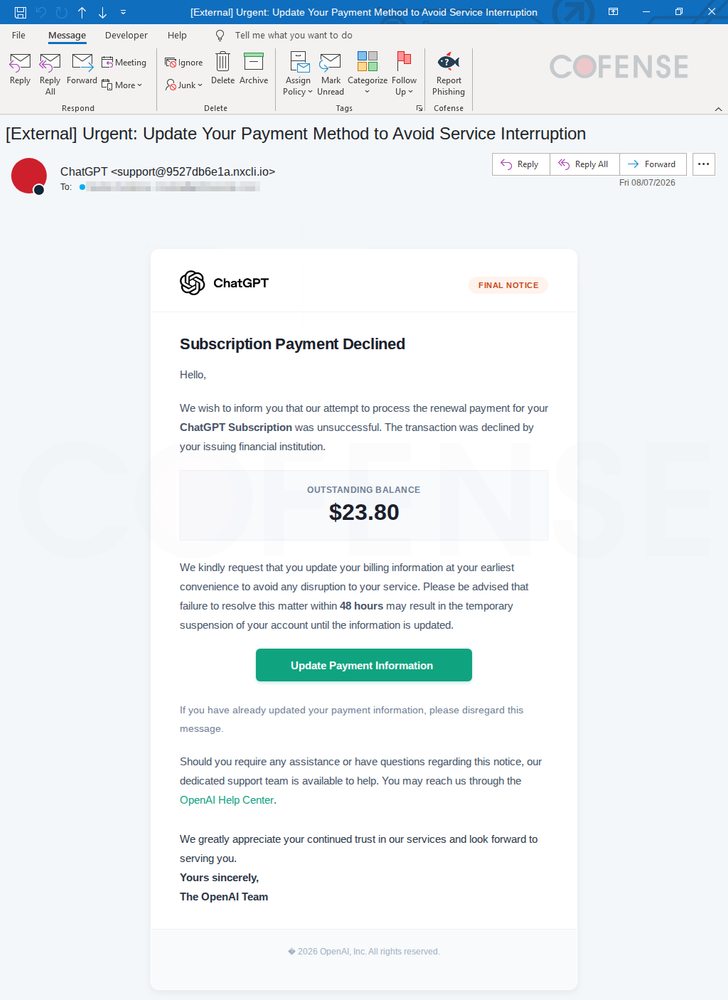
Task: Collapse the ribbon with the chevron
Action: (x=718, y=109)
